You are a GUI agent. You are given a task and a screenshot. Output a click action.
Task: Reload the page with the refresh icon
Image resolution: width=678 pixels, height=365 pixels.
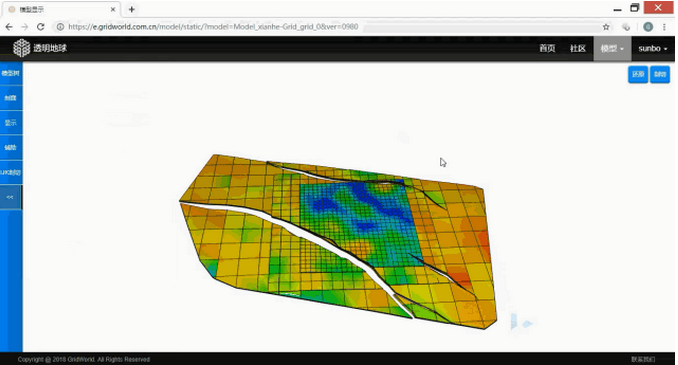[41, 27]
